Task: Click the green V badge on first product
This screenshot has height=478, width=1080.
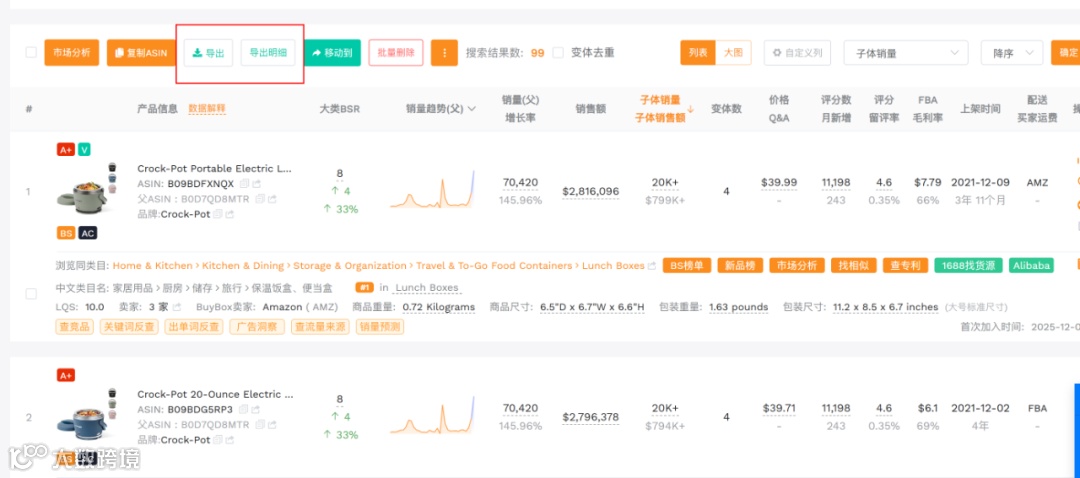Action: pos(84,149)
